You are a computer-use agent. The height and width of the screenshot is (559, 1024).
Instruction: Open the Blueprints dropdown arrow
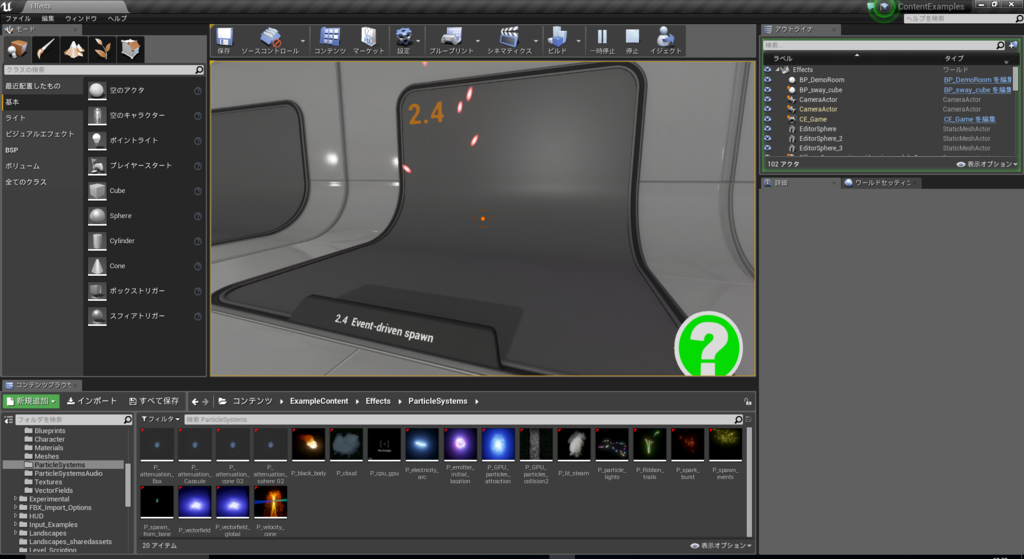pos(478,41)
